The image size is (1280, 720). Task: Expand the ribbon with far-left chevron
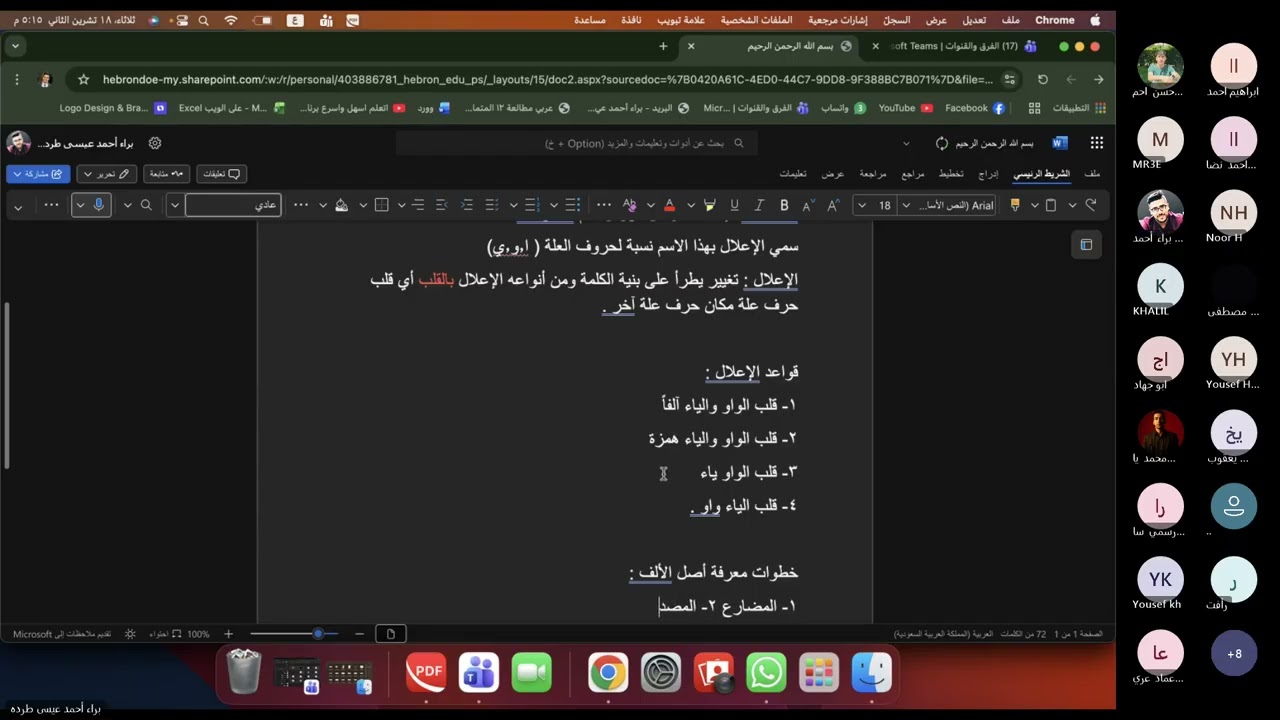click(18, 207)
